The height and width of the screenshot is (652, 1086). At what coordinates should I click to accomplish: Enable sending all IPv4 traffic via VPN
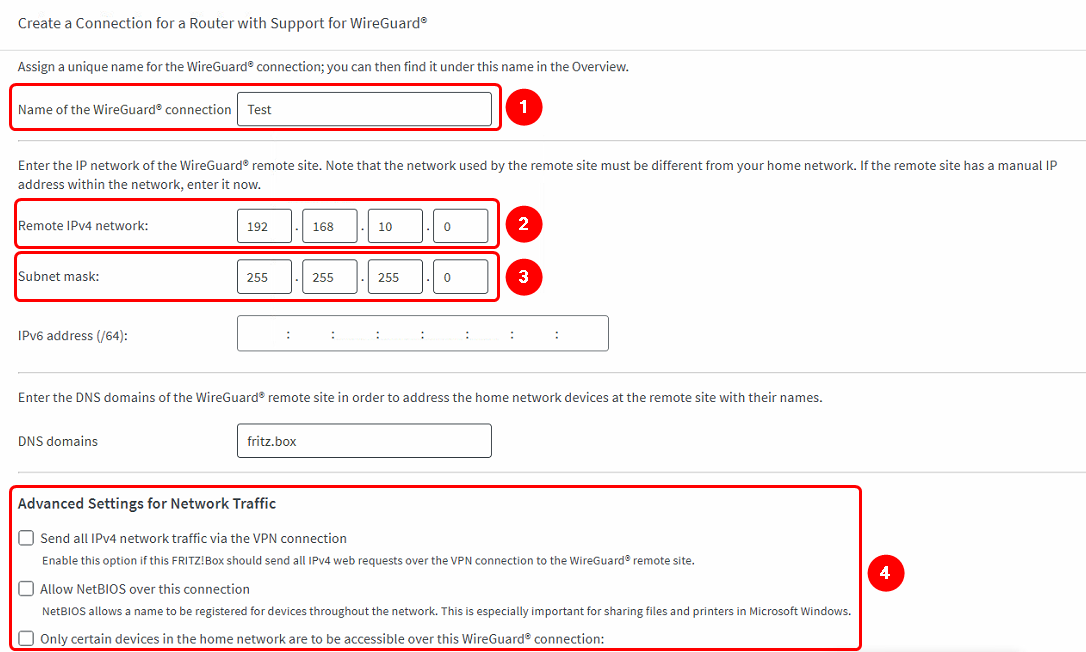[x=27, y=538]
